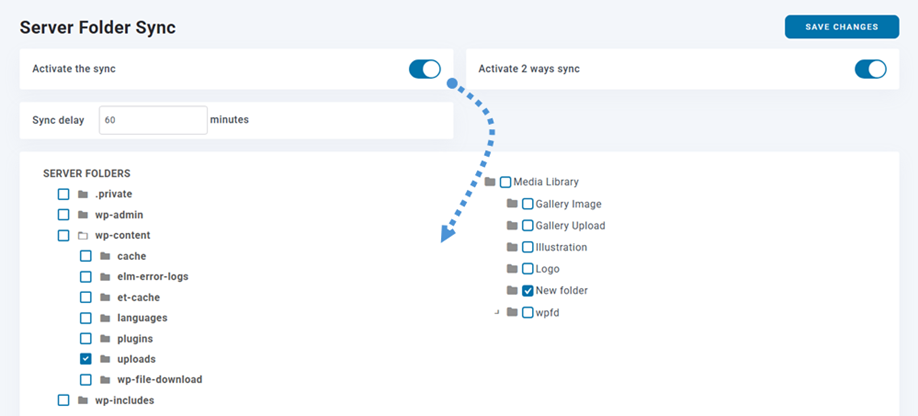Click the folder icon beside .private
The height and width of the screenshot is (416, 918).
click(x=83, y=194)
